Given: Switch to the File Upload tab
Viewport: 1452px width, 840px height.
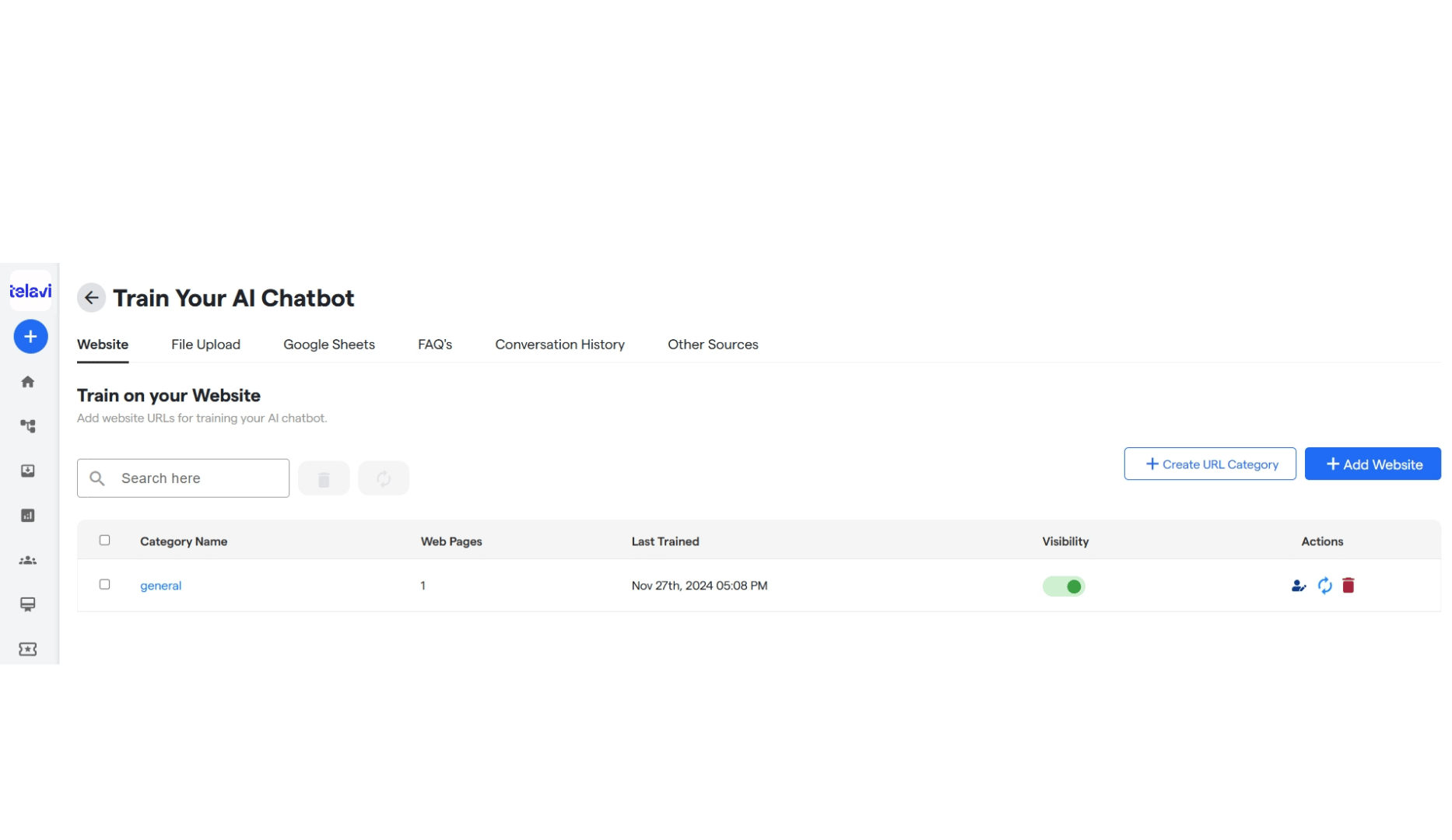Looking at the screenshot, I should 205,345.
